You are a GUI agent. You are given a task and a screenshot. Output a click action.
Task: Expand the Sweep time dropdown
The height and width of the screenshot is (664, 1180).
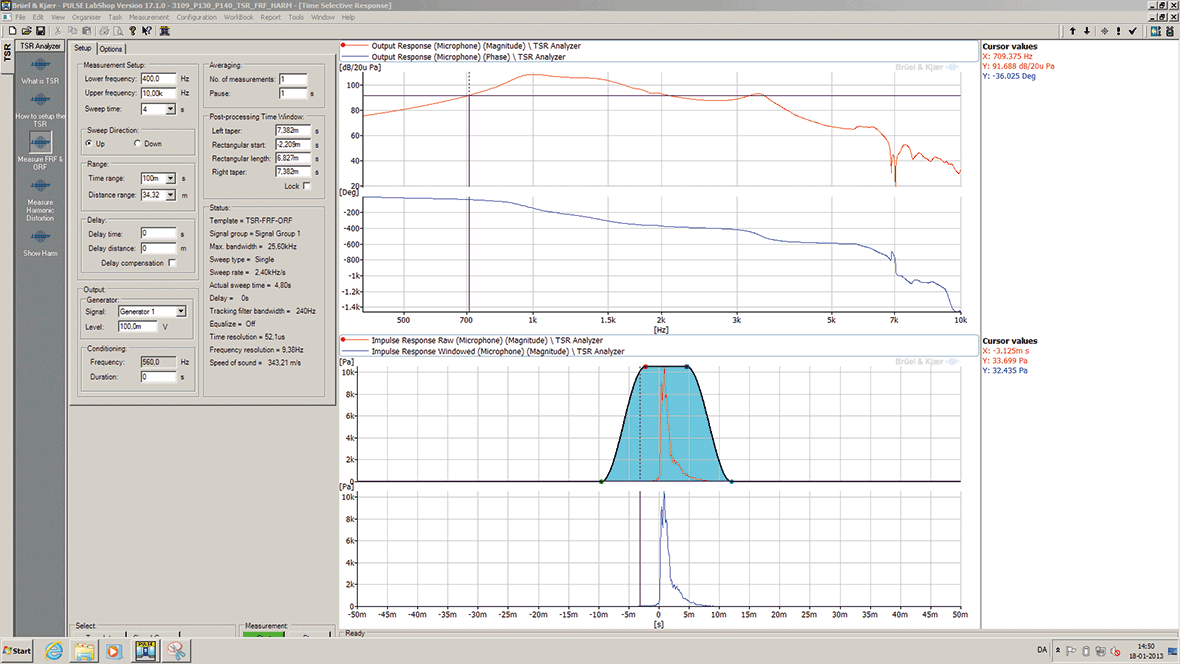coord(168,109)
